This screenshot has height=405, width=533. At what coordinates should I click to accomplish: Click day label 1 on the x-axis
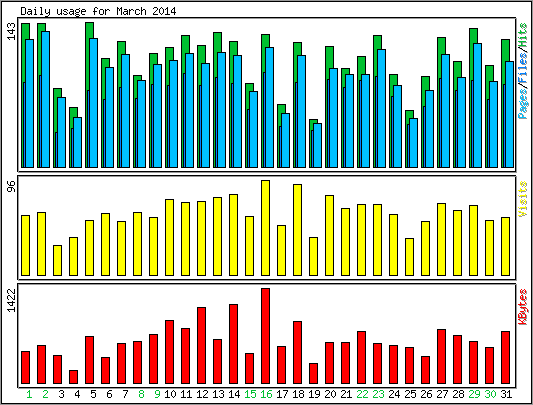(29, 394)
